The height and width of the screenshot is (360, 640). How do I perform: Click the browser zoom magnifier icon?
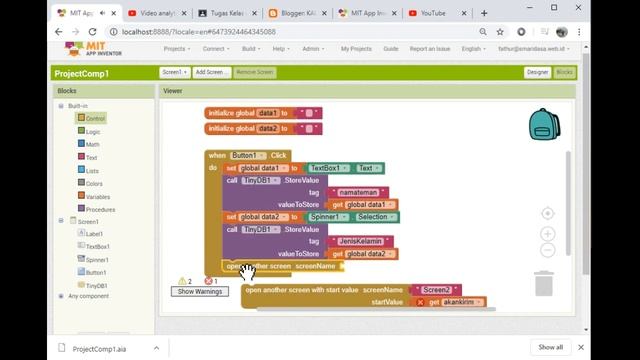click(x=483, y=31)
